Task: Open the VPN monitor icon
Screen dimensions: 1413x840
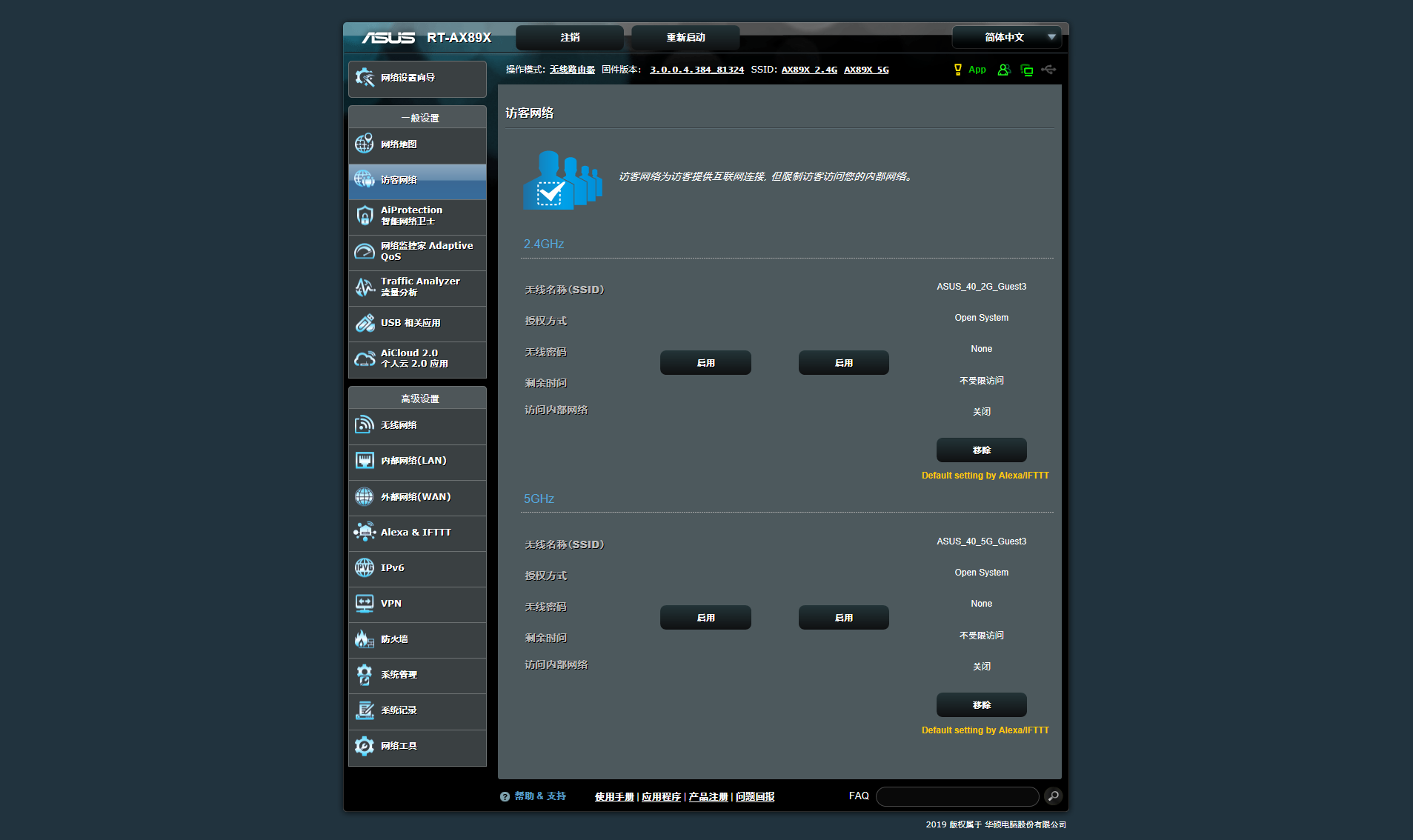Action: tap(365, 604)
